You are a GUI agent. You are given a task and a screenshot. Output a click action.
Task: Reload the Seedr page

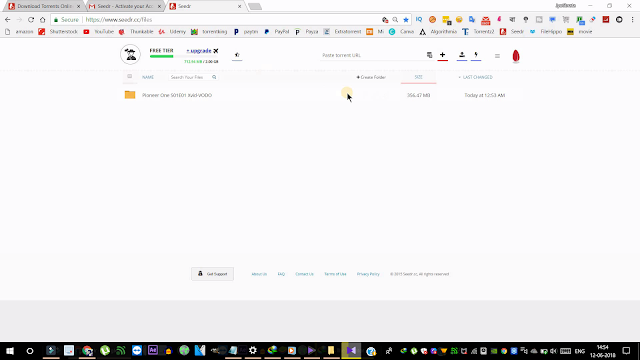click(31, 20)
